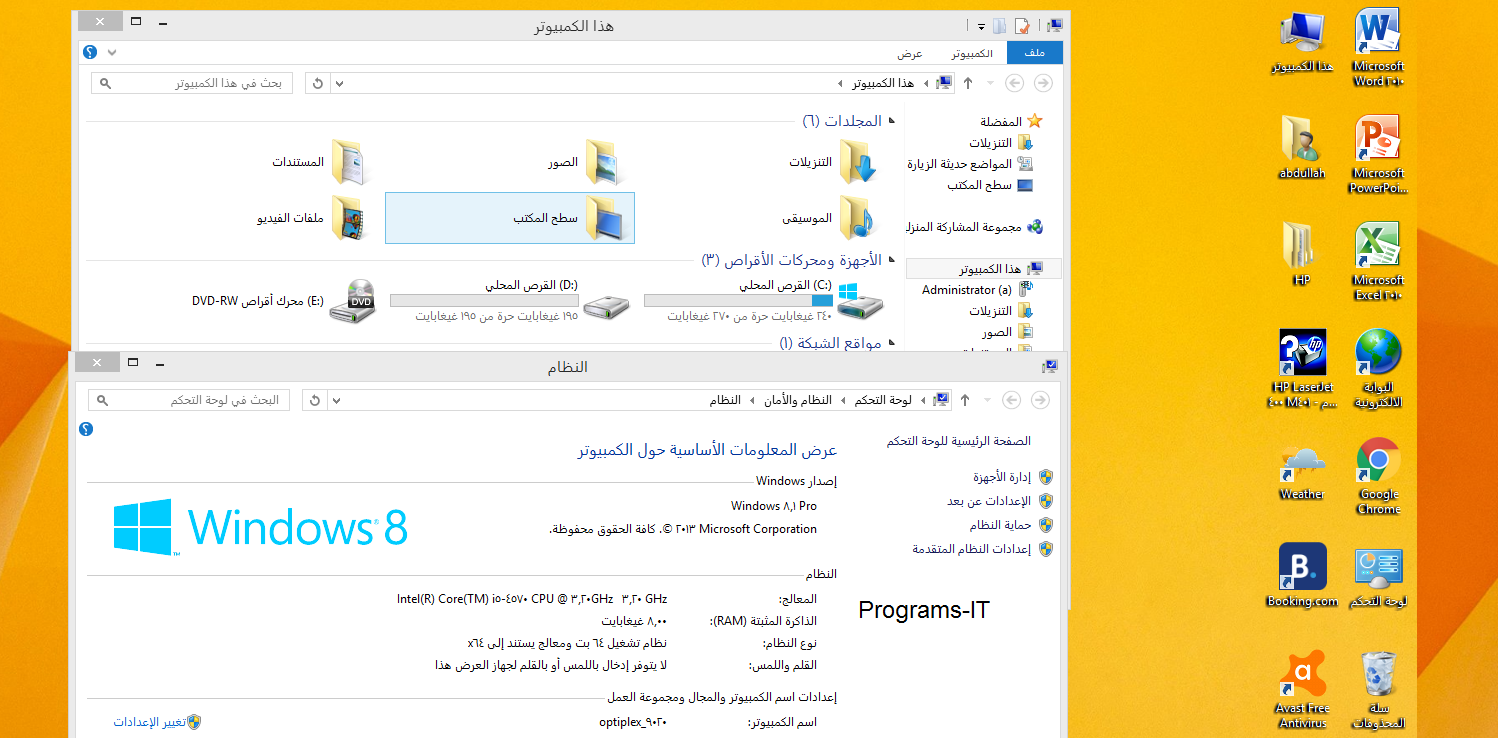Viewport: 1498px width, 738px height.
Task: Refresh the النظام window address bar
Action: point(315,400)
